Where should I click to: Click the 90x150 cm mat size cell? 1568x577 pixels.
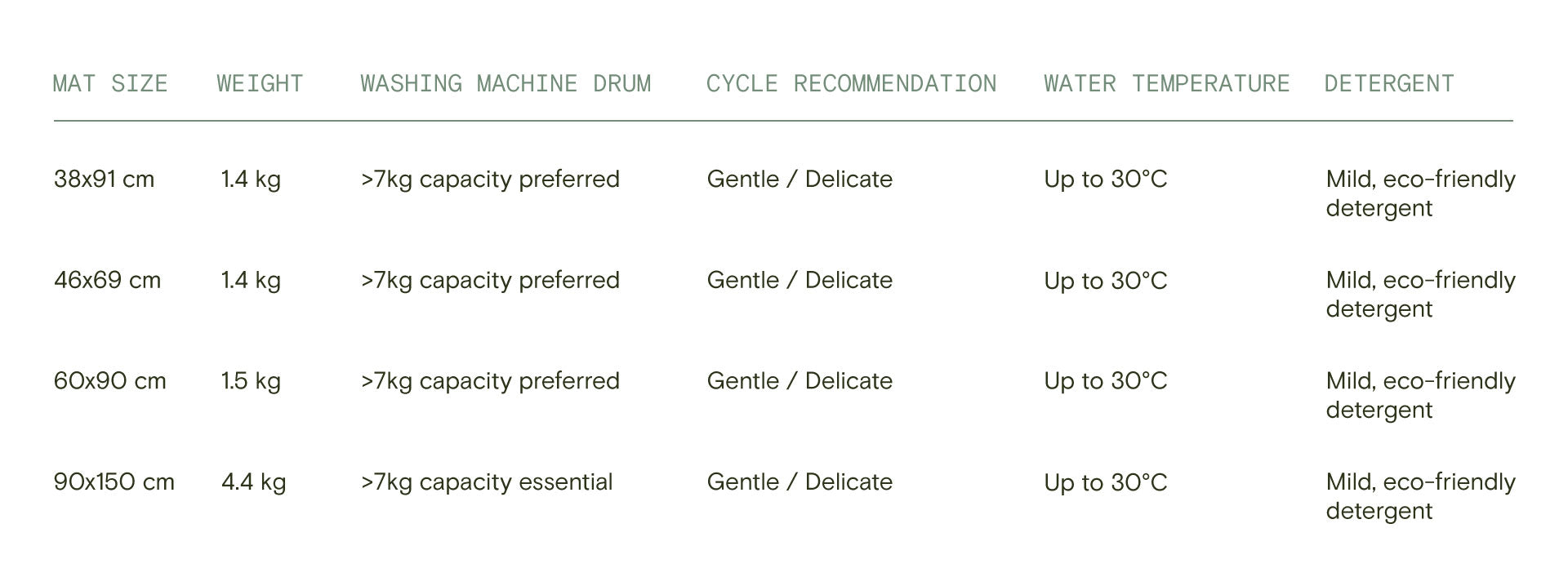pos(114,482)
